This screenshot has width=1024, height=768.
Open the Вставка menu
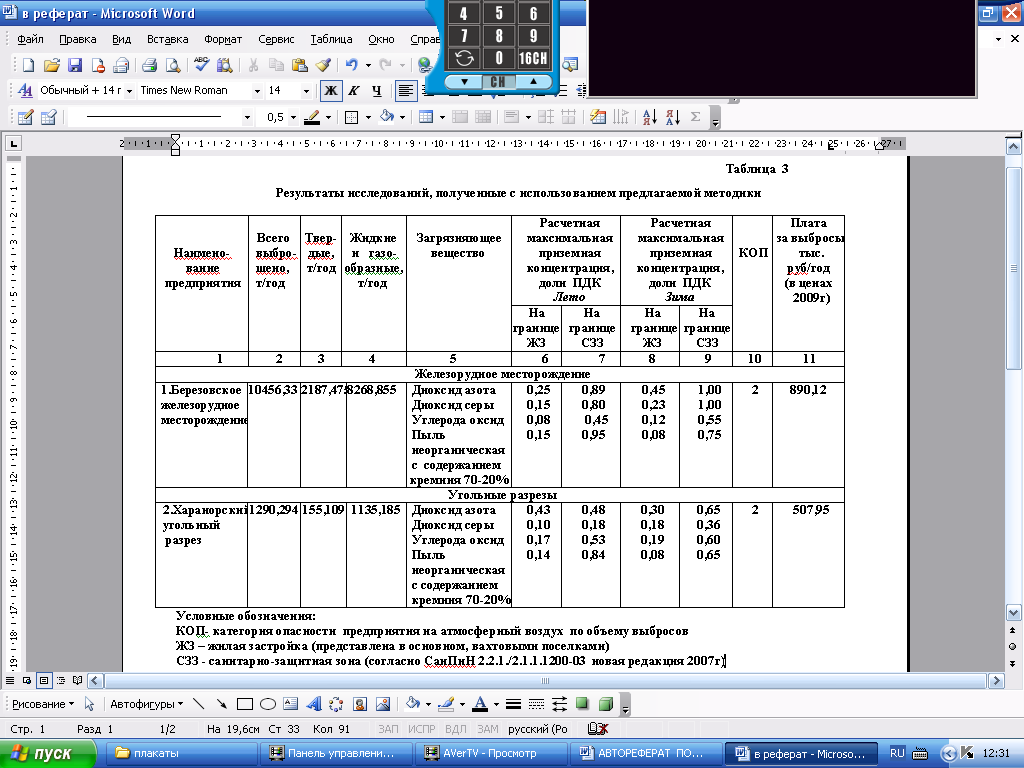coord(167,39)
